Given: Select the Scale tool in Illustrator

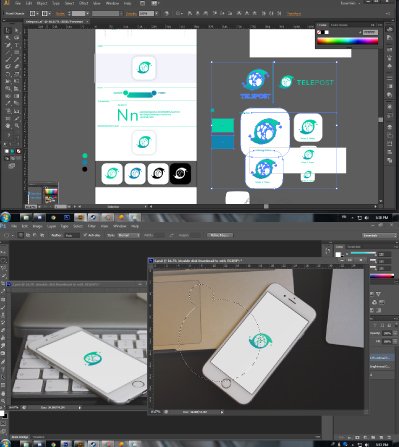Looking at the screenshot, I should coord(16,74).
